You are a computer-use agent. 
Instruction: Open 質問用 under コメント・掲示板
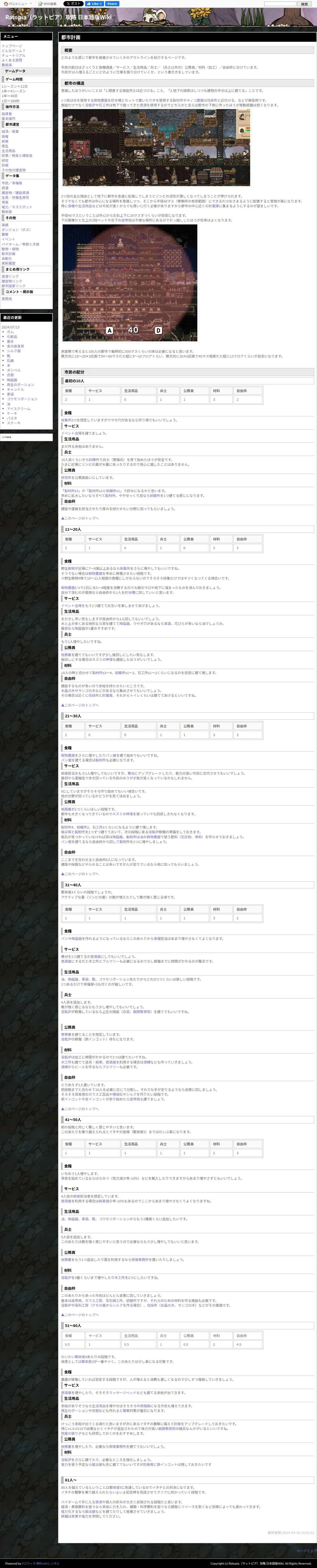(x=6, y=299)
